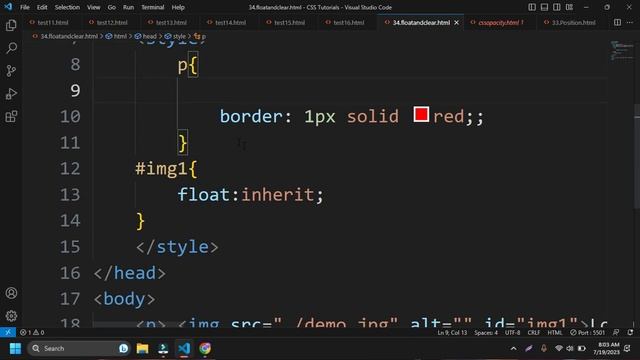
Task: Click the VS Code logo in title bar
Action: 8,7
